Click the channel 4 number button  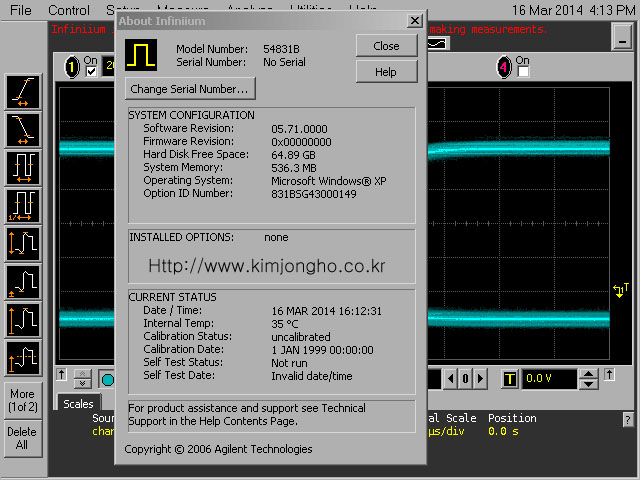point(504,68)
